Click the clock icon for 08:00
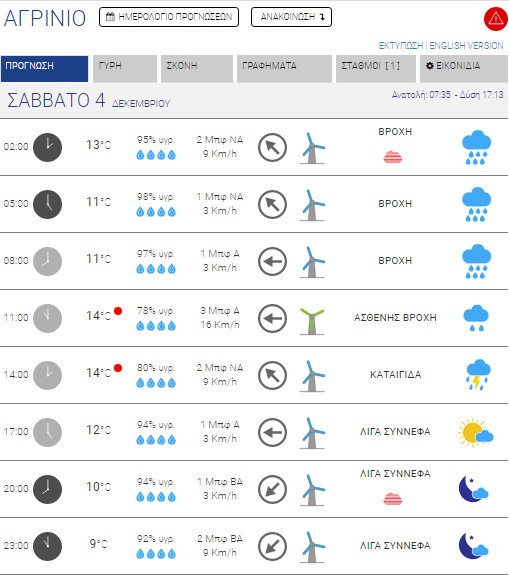 click(47, 261)
